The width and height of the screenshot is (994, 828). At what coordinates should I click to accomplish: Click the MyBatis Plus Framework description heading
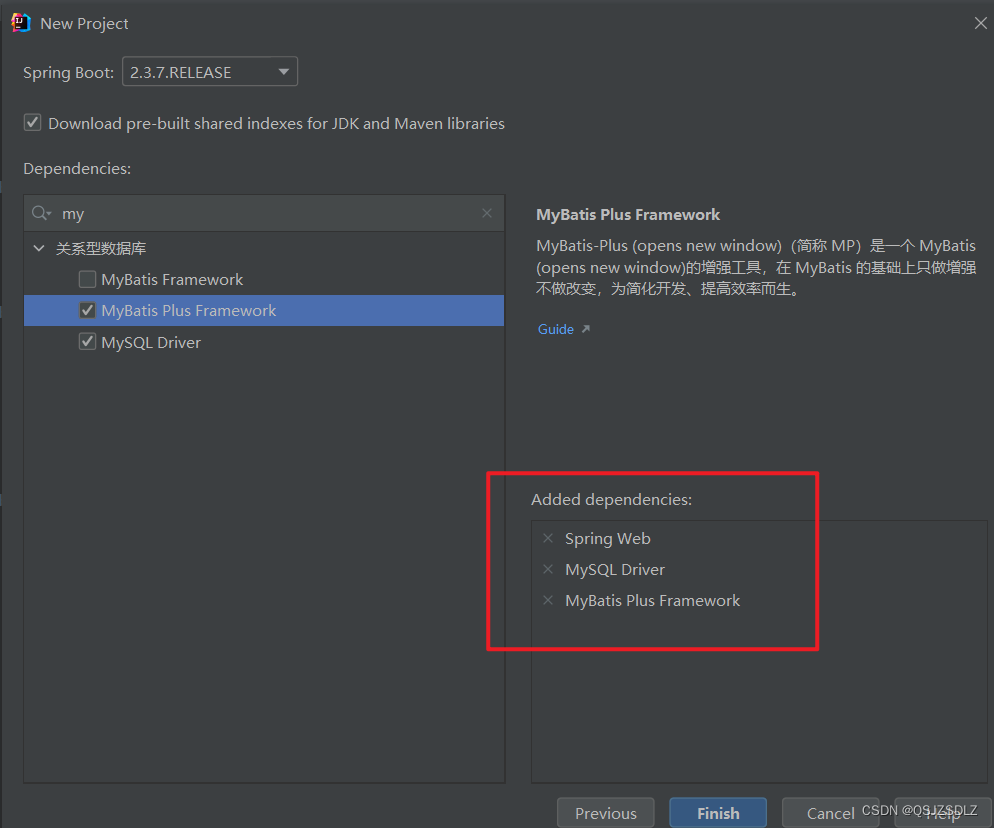628,214
